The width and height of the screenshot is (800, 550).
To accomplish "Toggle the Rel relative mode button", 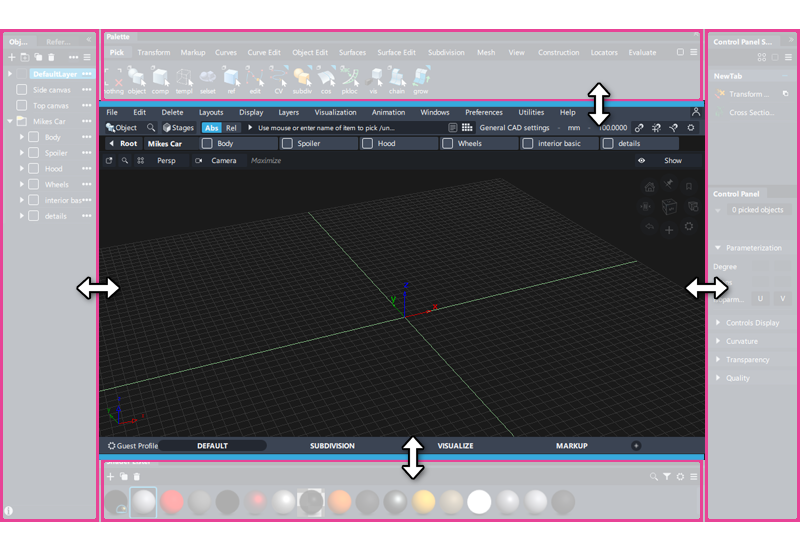I will click(x=231, y=128).
